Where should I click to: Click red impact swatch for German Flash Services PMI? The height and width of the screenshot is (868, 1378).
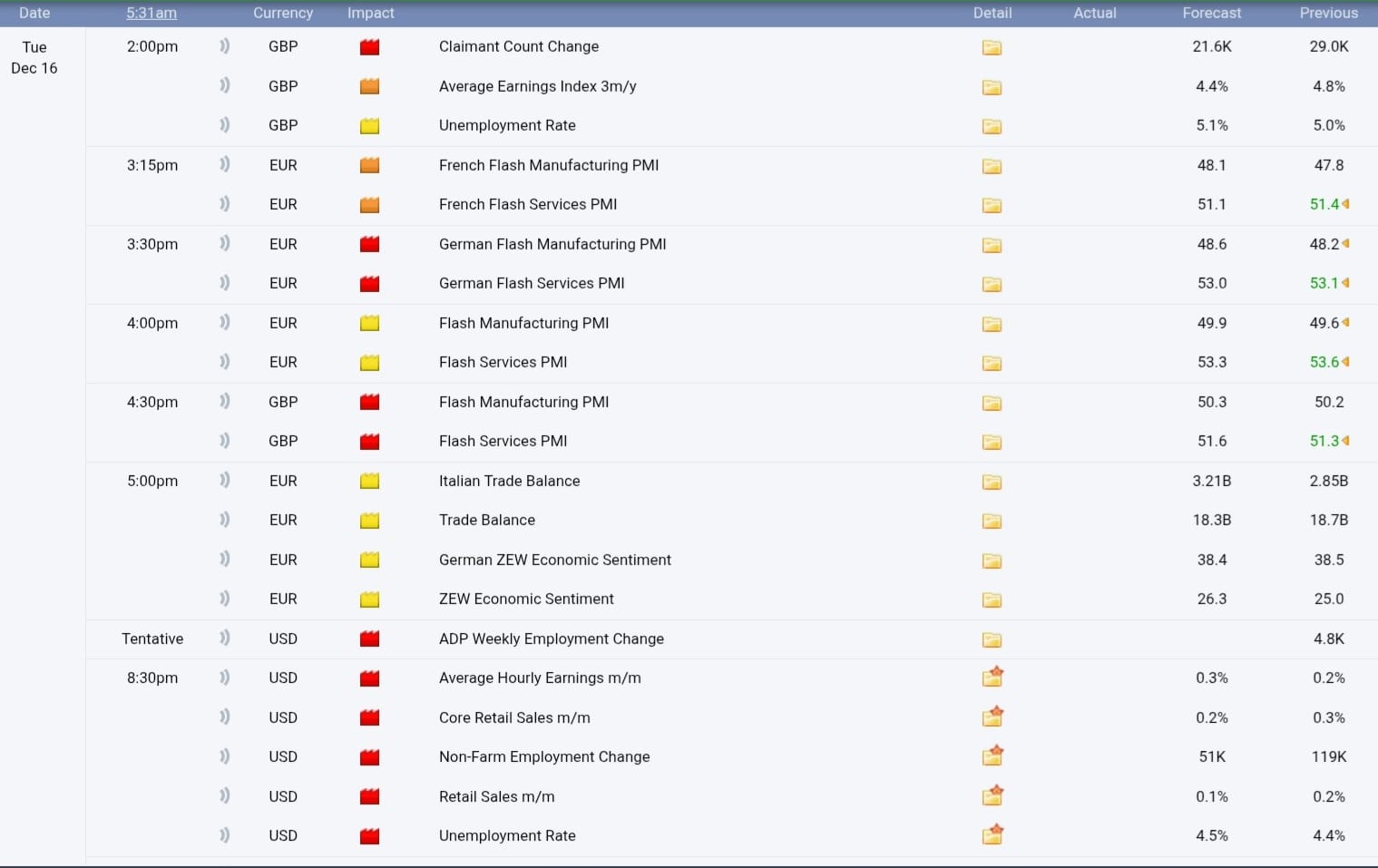369,284
